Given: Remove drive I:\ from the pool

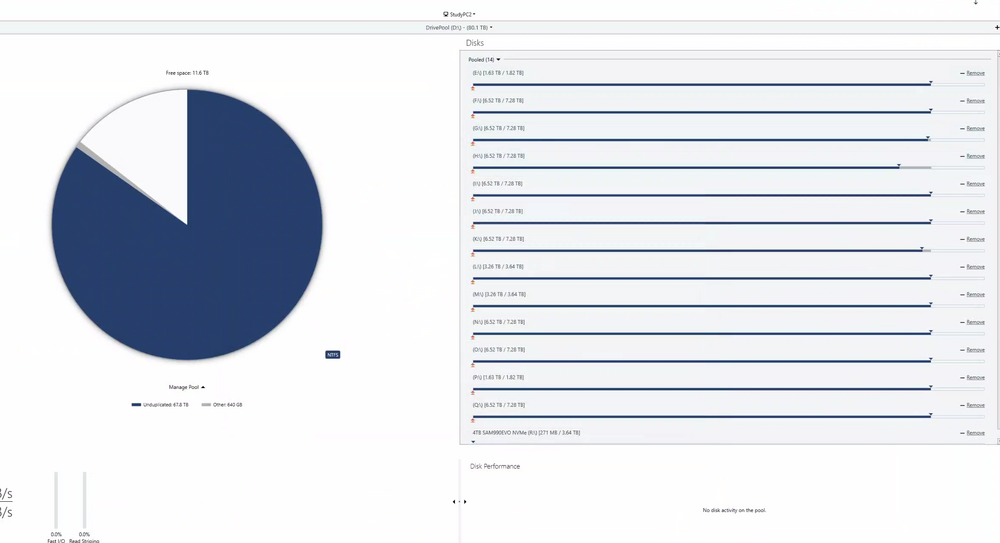Looking at the screenshot, I should pos(973,184).
